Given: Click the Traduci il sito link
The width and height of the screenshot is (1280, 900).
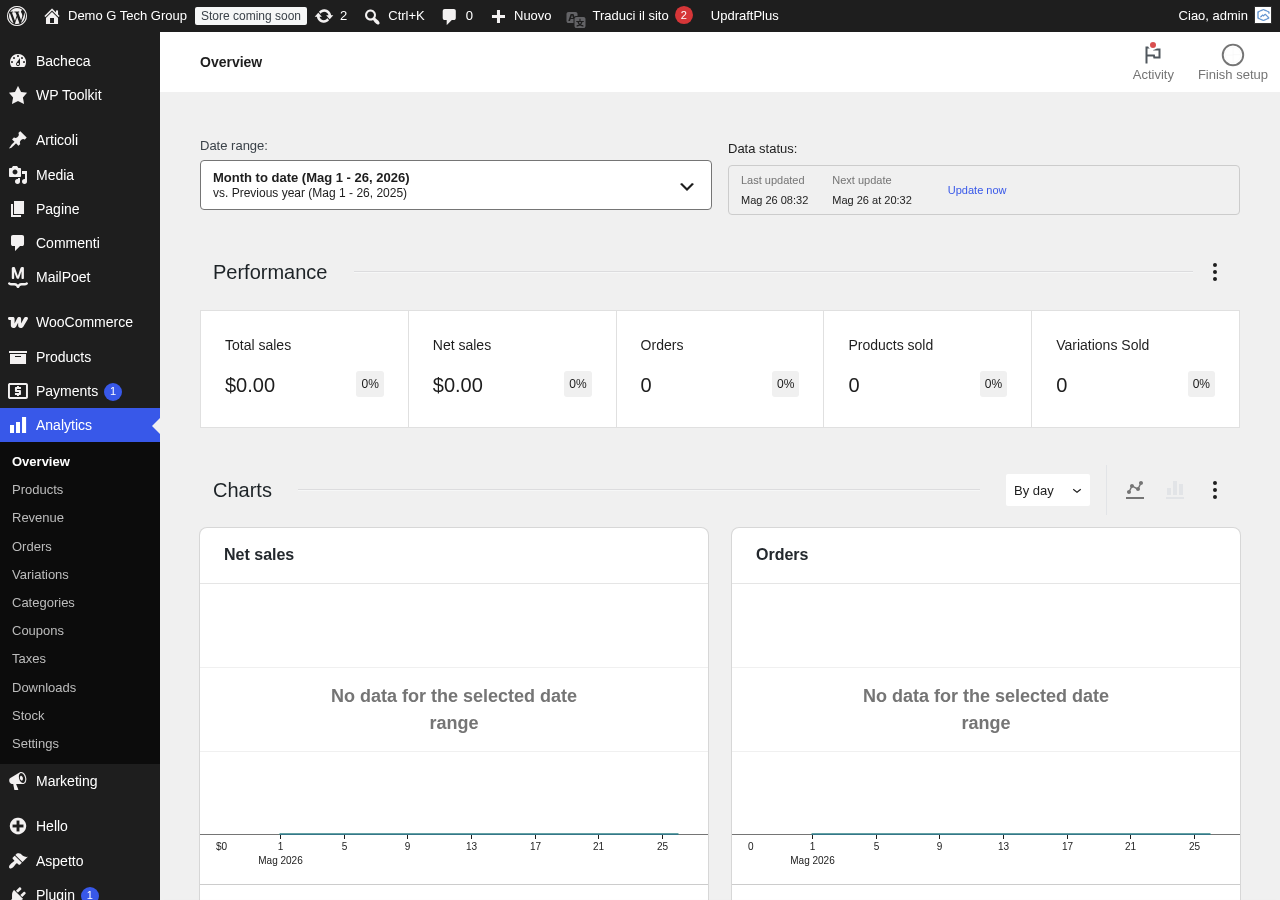Looking at the screenshot, I should point(630,16).
